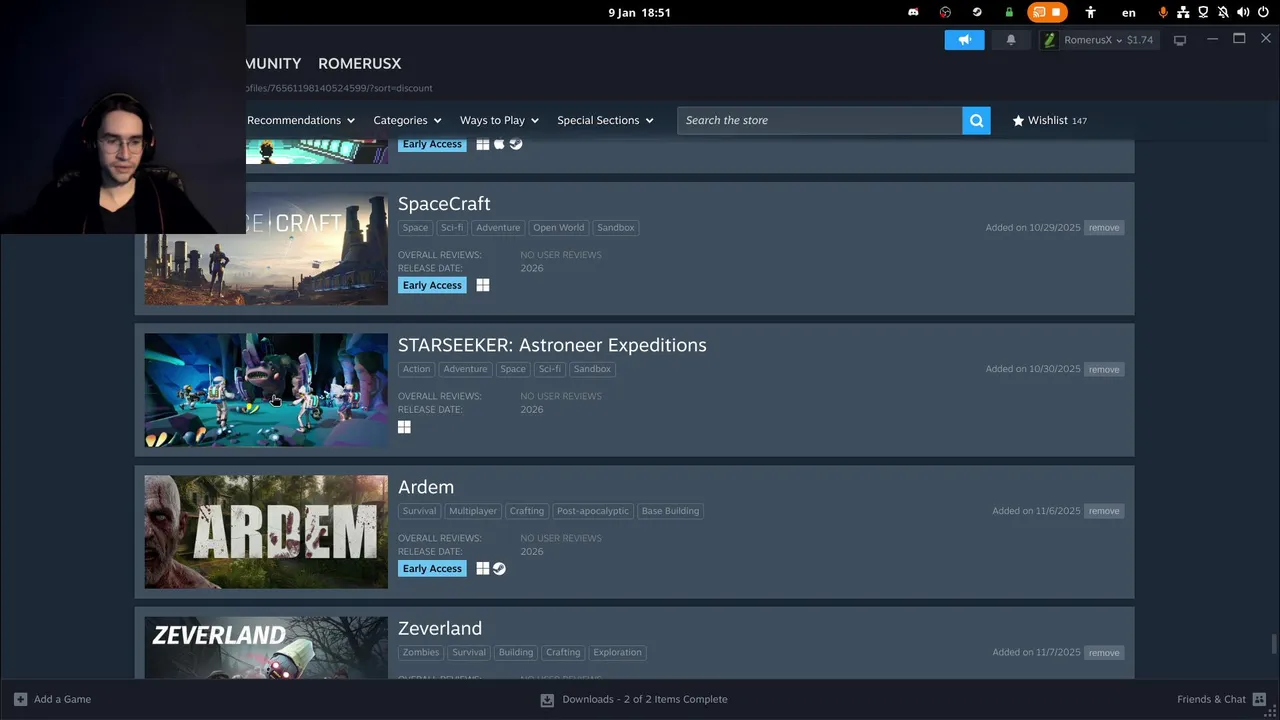The width and height of the screenshot is (1280, 720).
Task: Click the green lock tray icon
Action: point(1009,12)
